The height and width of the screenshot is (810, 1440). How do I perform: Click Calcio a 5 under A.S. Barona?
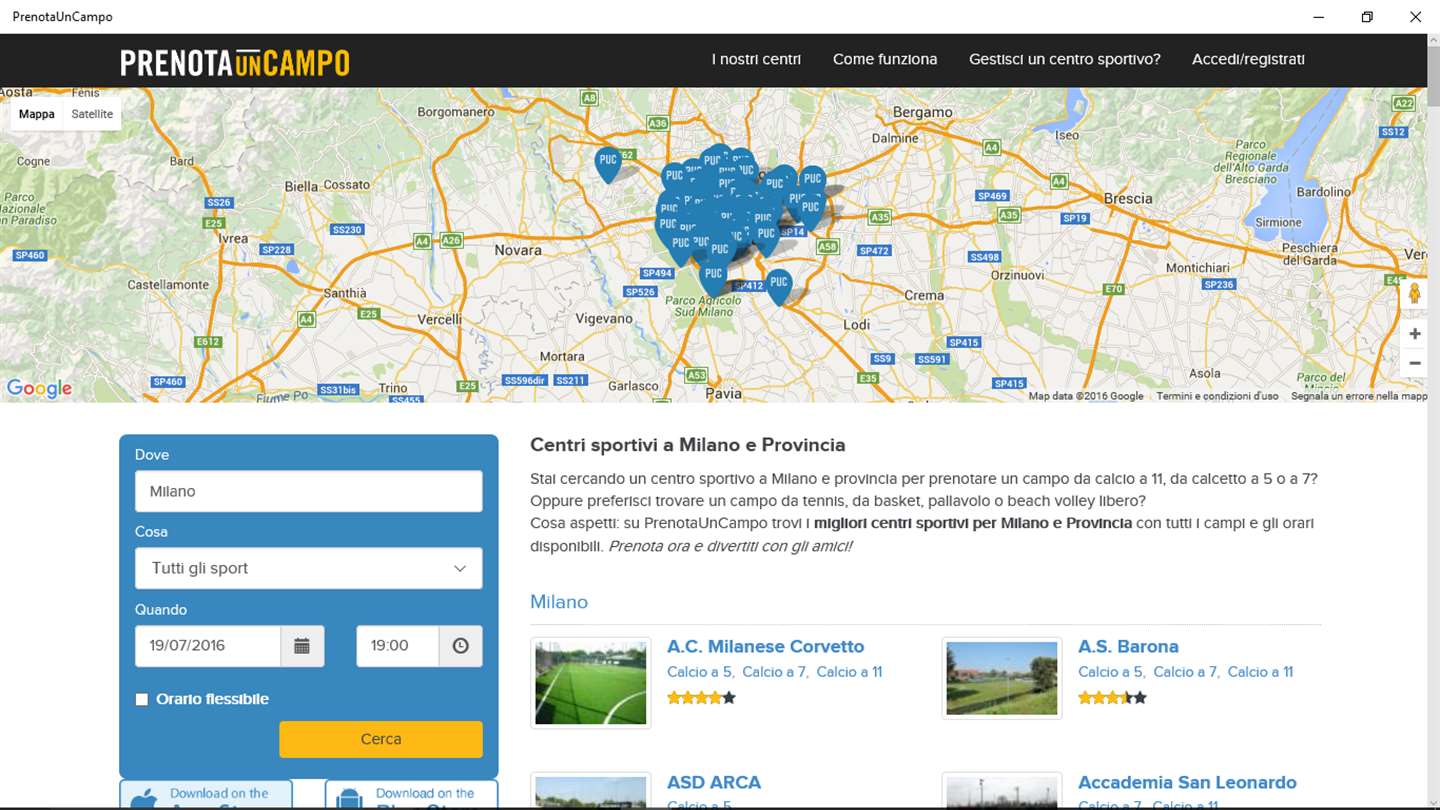pyautogui.click(x=1111, y=672)
